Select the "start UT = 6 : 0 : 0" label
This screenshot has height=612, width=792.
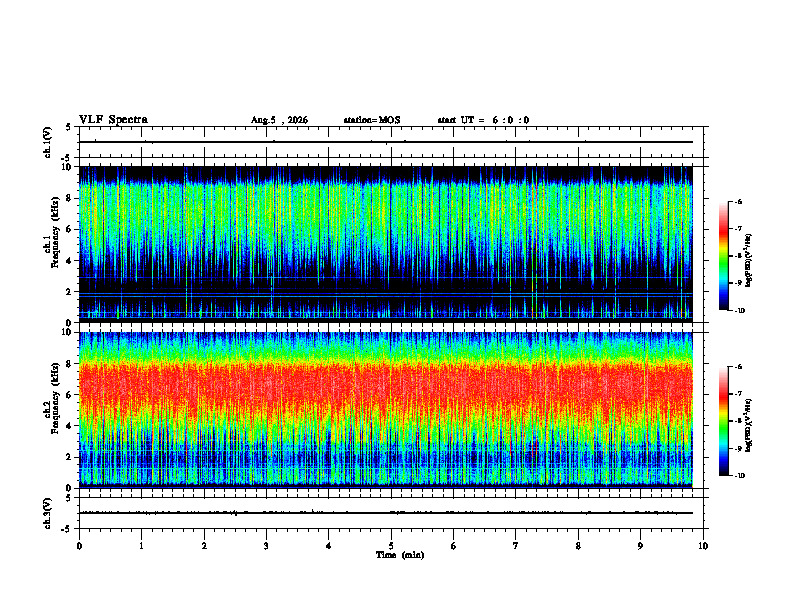pyautogui.click(x=483, y=120)
